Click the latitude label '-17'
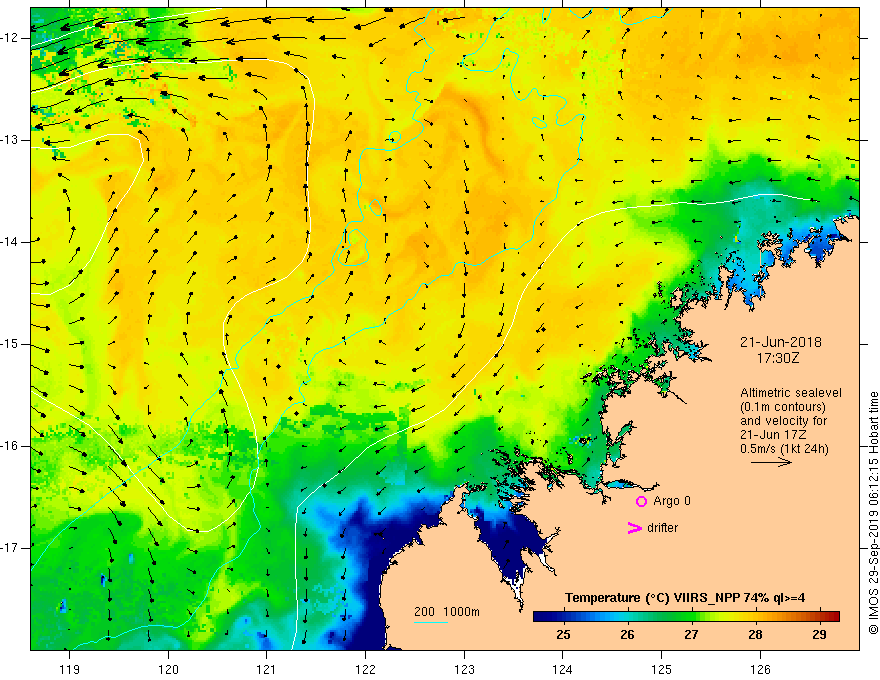Image resolution: width=880 pixels, height=680 pixels. click(x=11, y=548)
